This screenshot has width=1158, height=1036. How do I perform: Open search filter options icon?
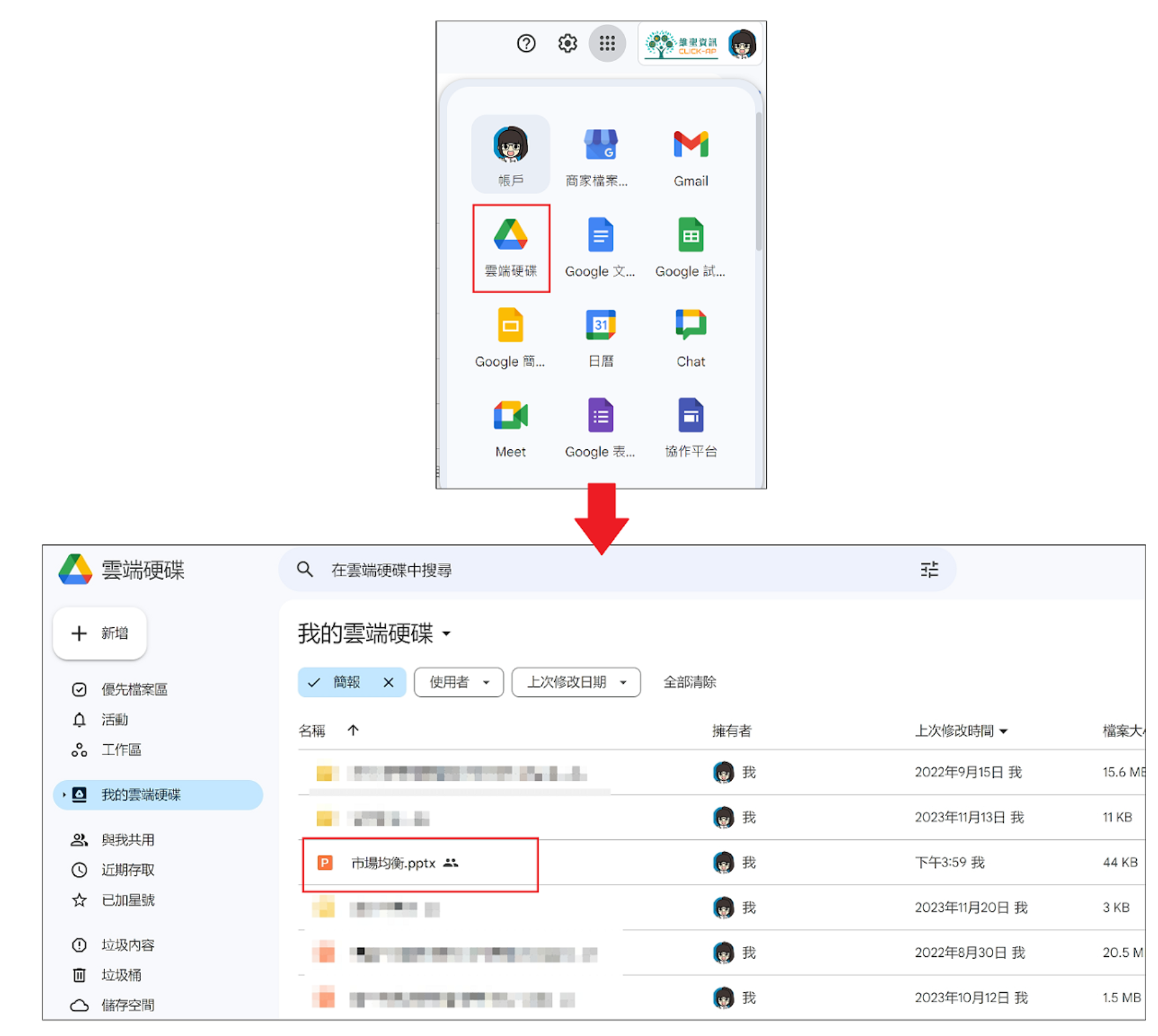(929, 570)
